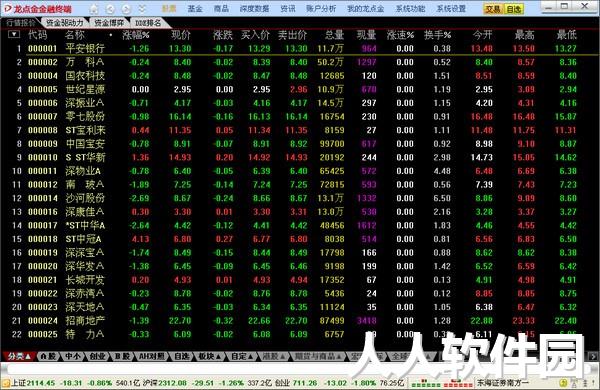Open the 深度数据 menu

pyautogui.click(x=254, y=8)
